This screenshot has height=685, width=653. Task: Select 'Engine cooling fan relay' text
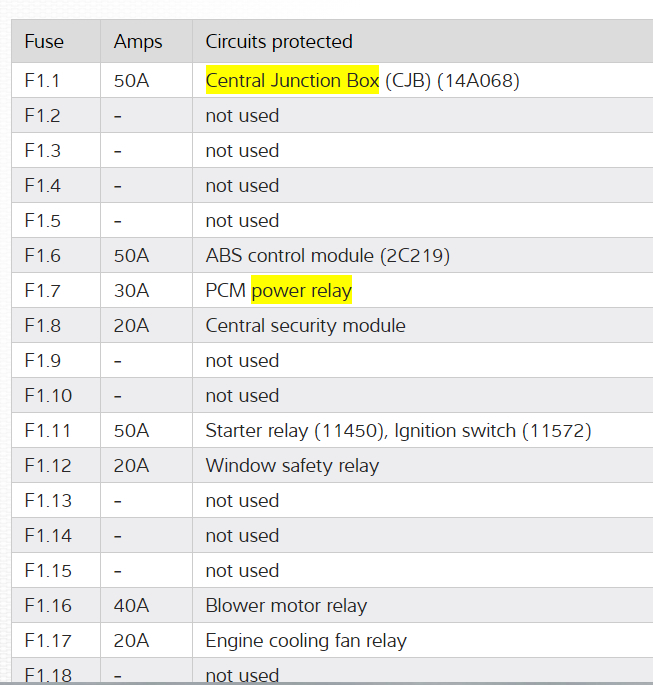[306, 641]
